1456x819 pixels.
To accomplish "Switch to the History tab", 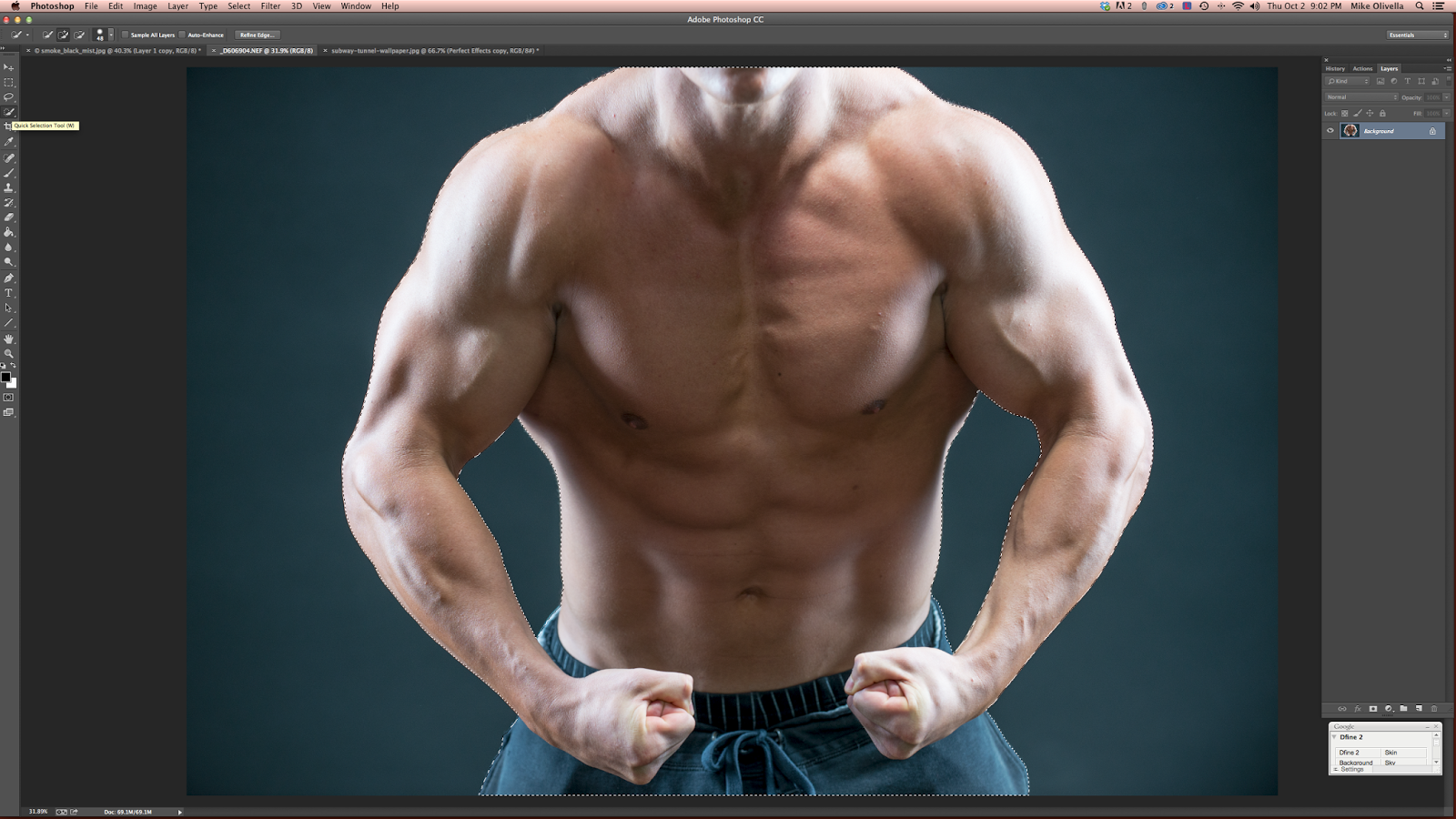I will click(x=1336, y=67).
